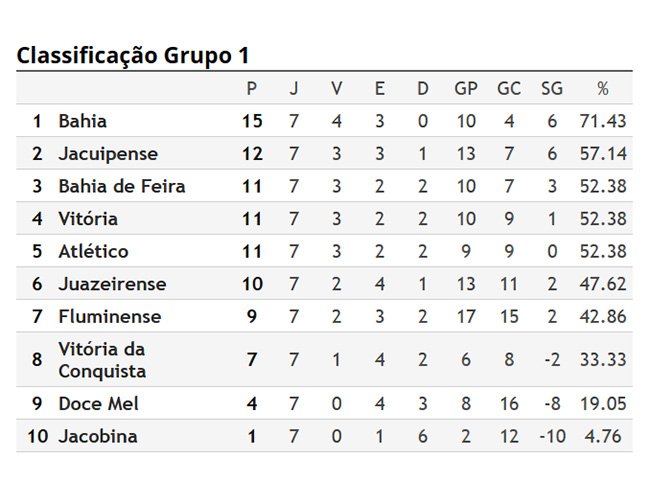This screenshot has width=650, height=480.
Task: Select Bahia de Feira team name
Action: click(x=122, y=186)
